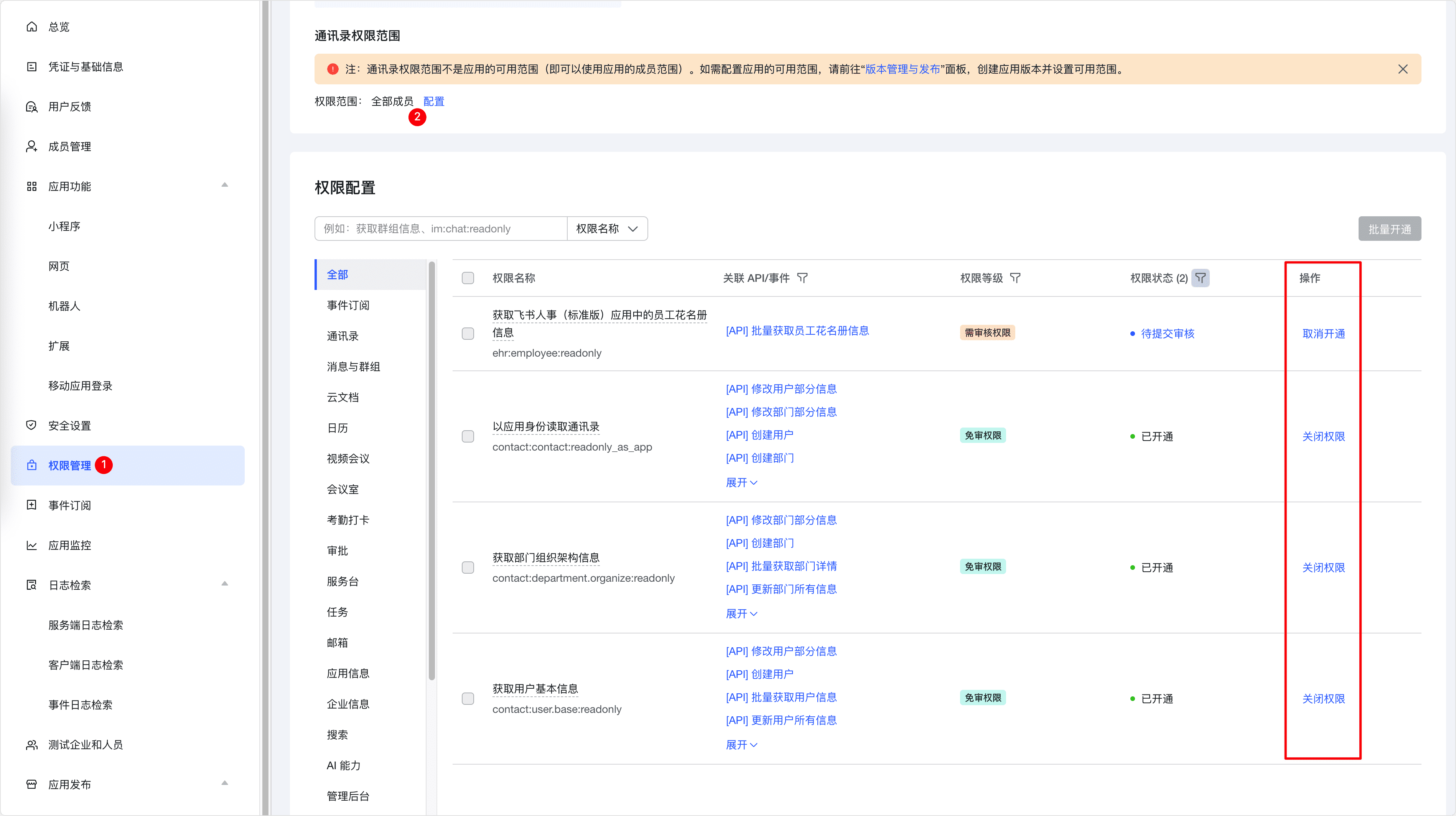Collapse the 应用功能 section arrow

(x=225, y=185)
